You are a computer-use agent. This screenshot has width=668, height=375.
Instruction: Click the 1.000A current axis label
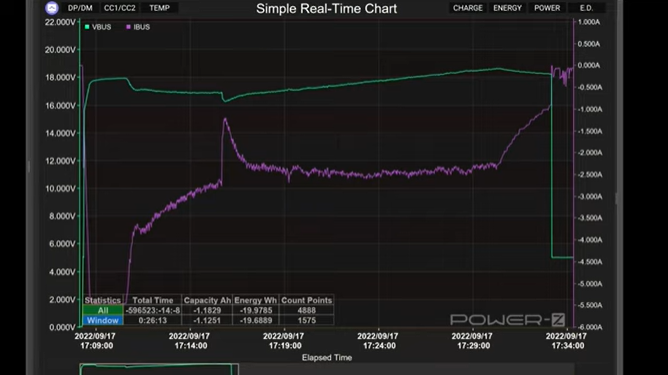pyautogui.click(x=589, y=22)
